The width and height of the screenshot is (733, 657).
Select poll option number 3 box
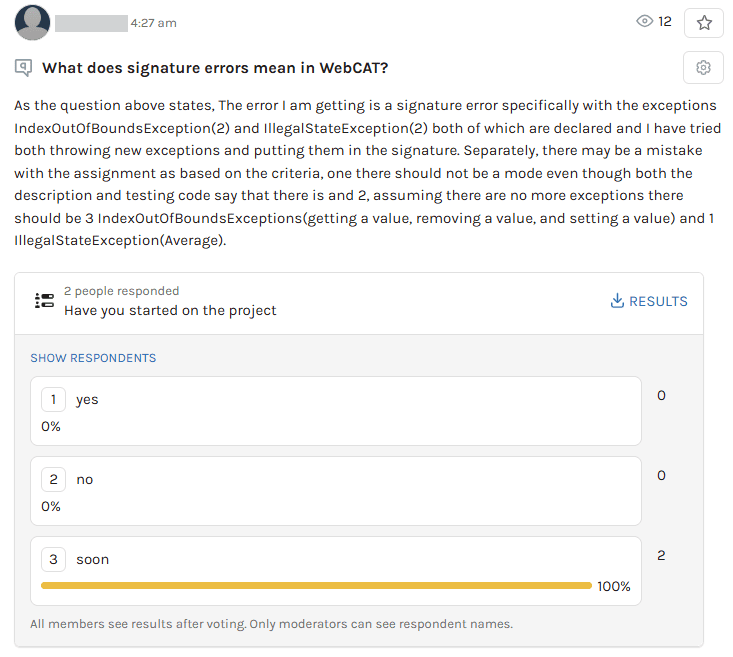click(53, 559)
